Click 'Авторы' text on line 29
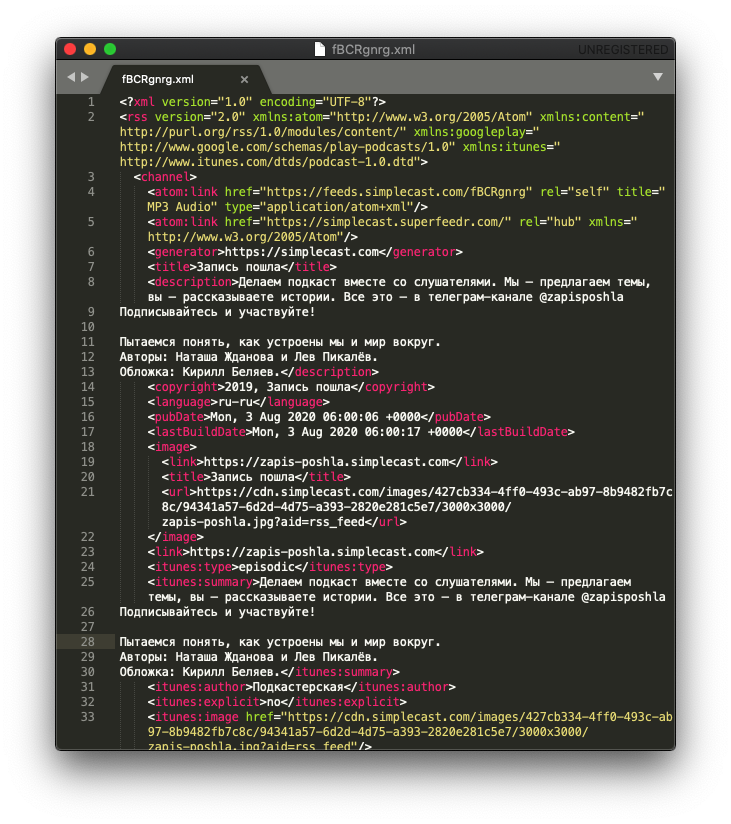The image size is (731, 824). (143, 657)
